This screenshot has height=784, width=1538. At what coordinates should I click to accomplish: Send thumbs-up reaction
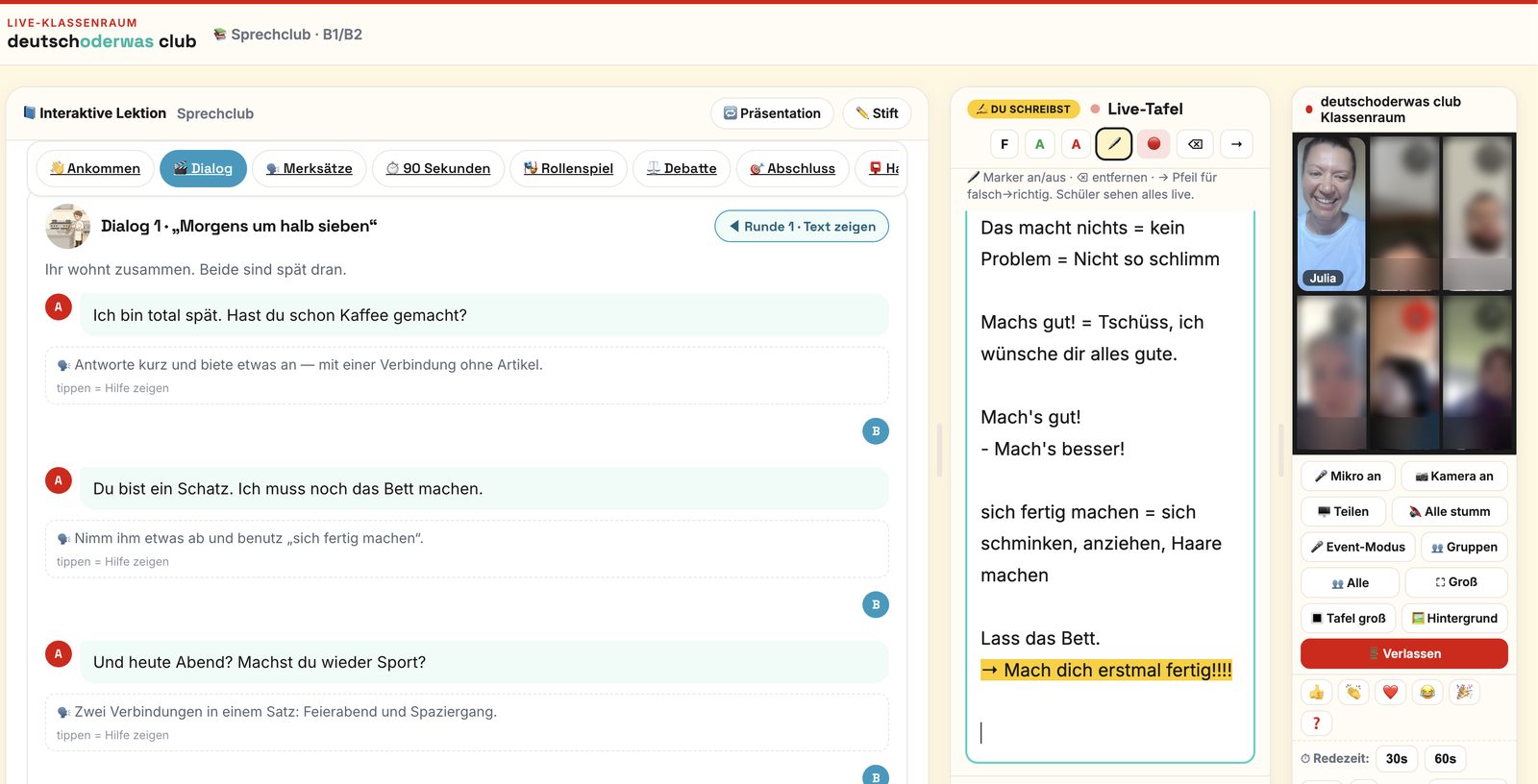[1316, 692]
